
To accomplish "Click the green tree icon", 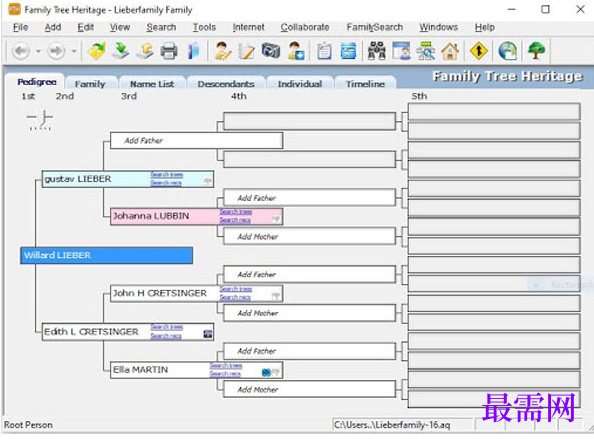I will point(536,51).
